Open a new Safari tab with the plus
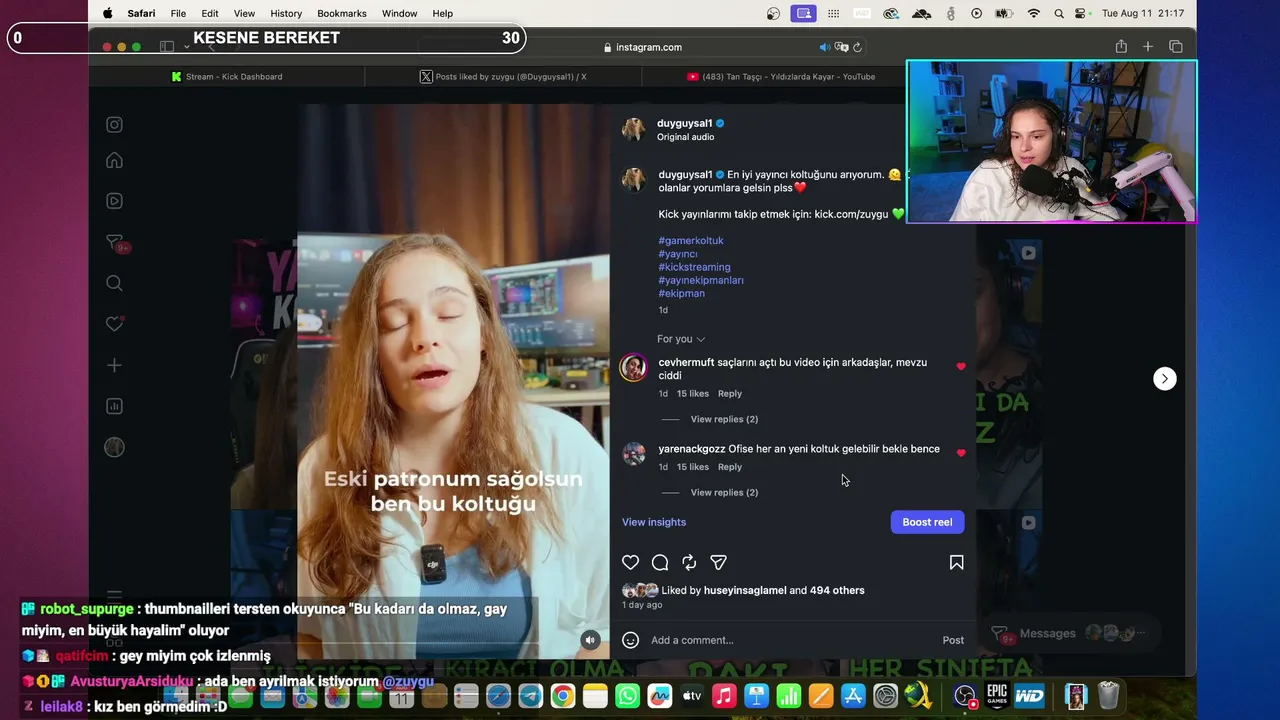Image resolution: width=1280 pixels, height=720 pixels. point(1148,47)
